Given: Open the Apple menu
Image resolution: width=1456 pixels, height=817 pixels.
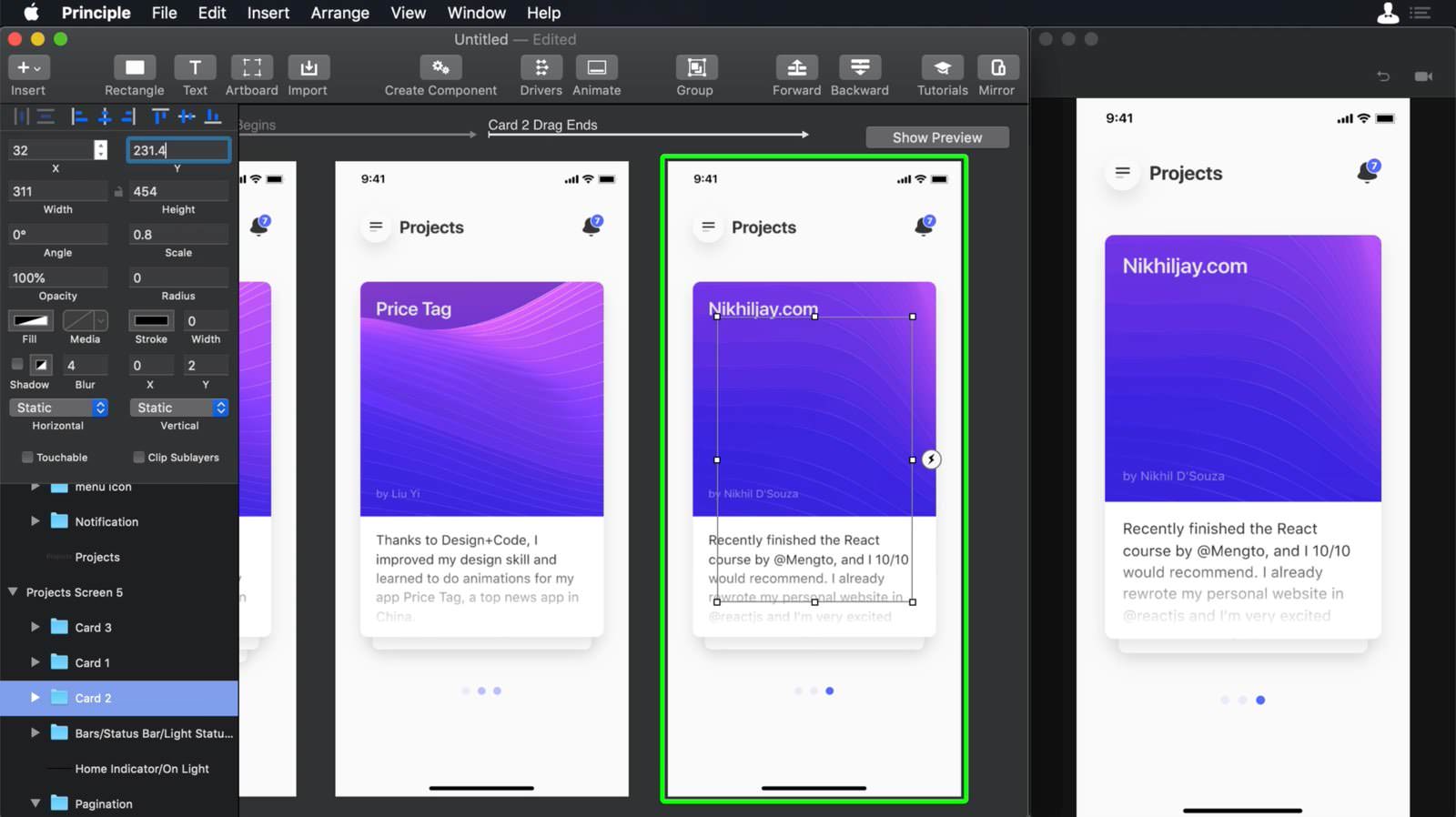Looking at the screenshot, I should pyautogui.click(x=31, y=13).
